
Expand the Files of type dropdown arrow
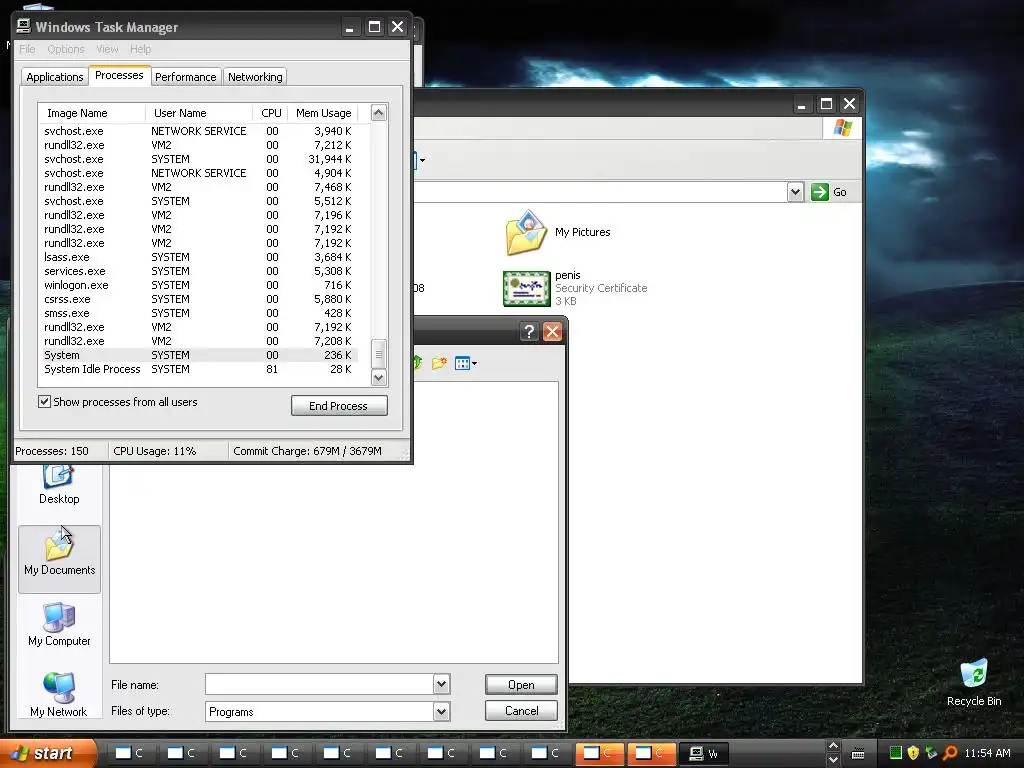coord(441,711)
